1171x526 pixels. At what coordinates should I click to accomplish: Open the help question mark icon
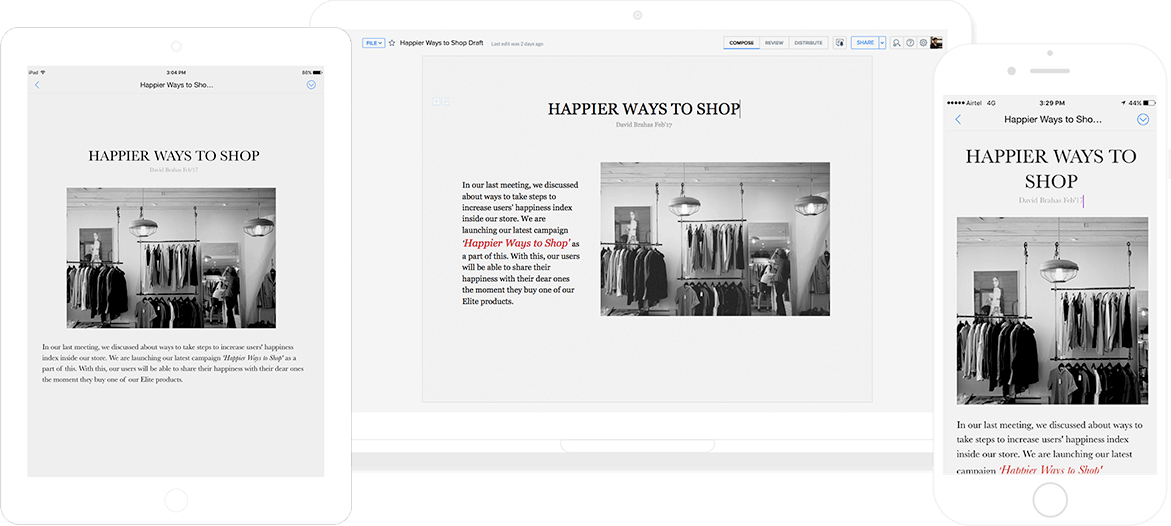point(910,43)
